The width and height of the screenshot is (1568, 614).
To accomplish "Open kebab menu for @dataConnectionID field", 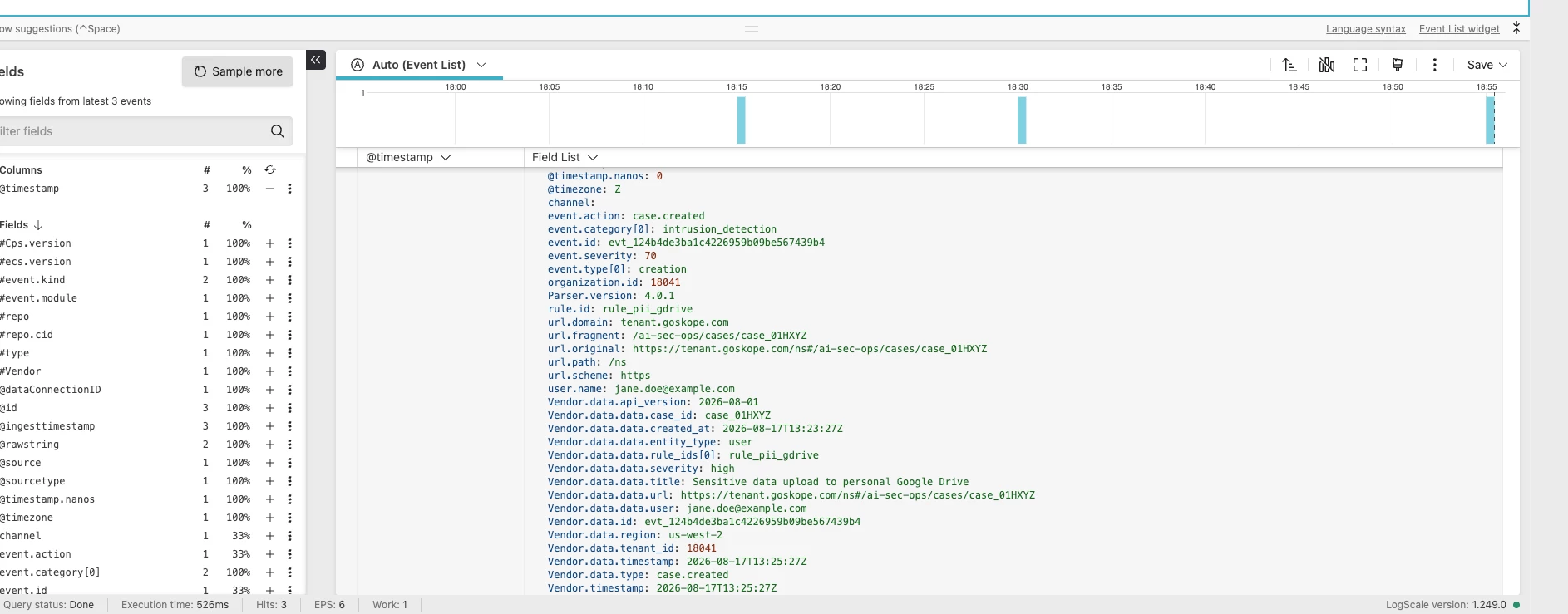I will pyautogui.click(x=290, y=390).
